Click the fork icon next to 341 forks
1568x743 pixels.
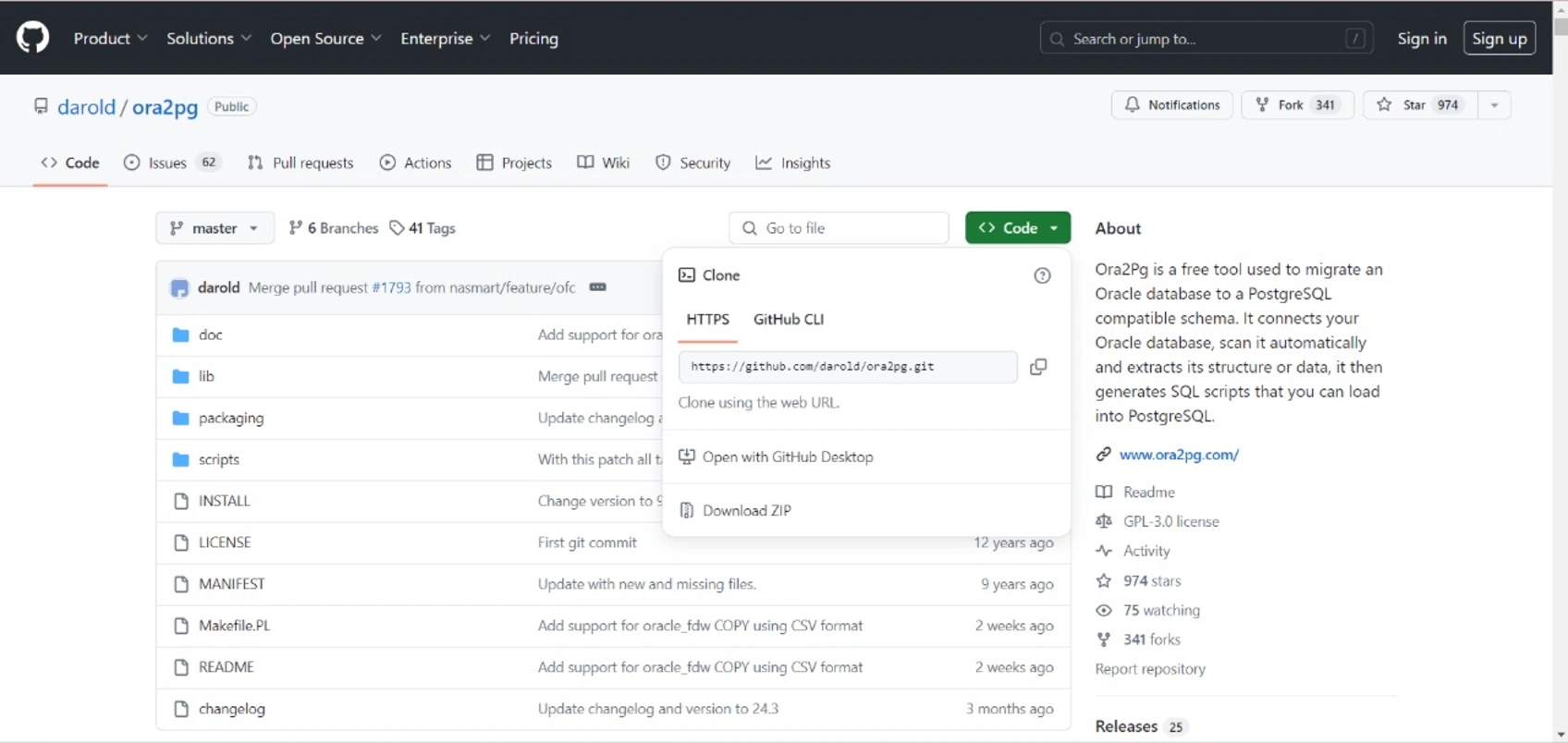click(x=1104, y=639)
